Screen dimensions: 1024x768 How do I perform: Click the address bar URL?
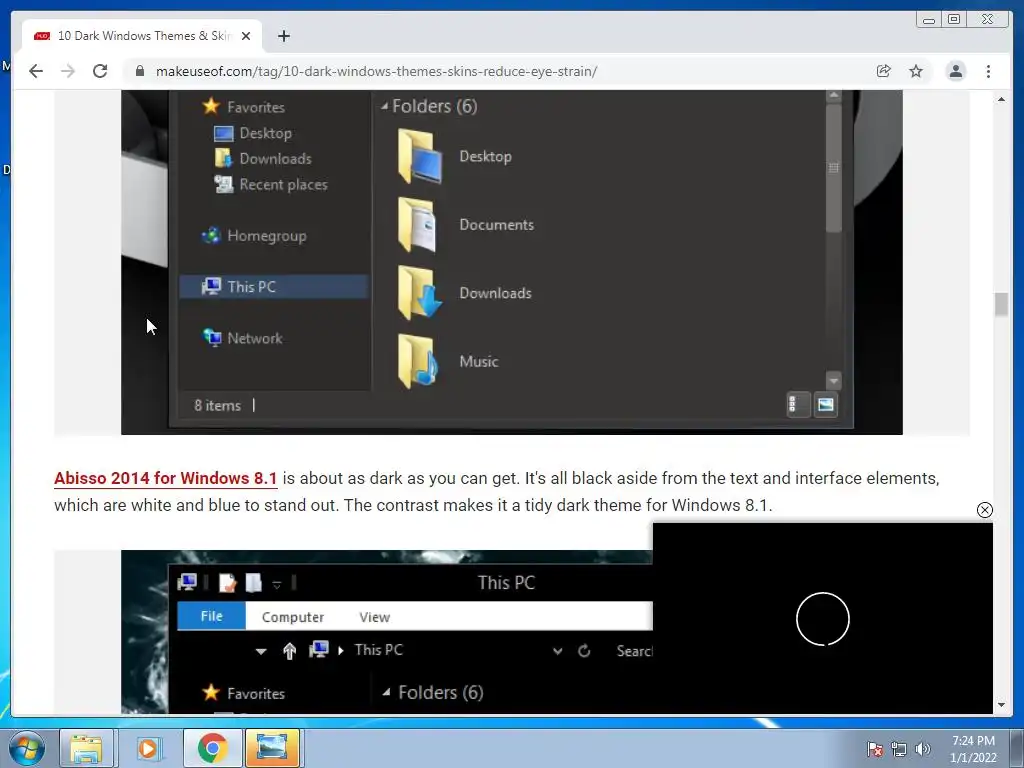pyautogui.click(x=376, y=71)
